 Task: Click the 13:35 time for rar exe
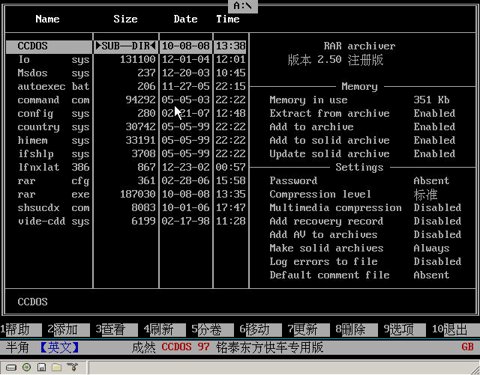click(231, 194)
